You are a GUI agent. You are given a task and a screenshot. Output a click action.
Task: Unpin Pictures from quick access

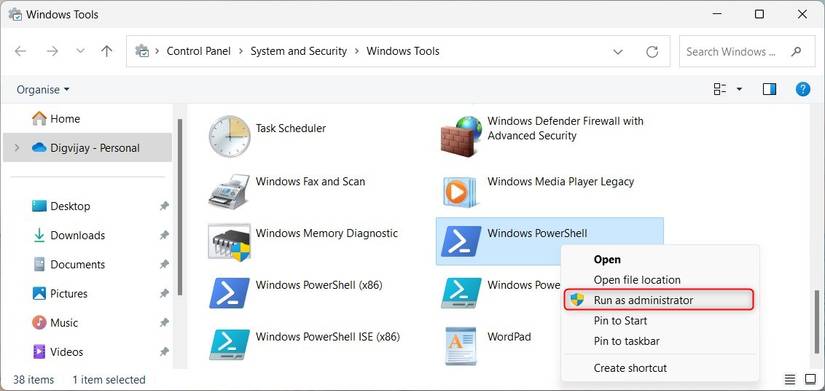(164, 293)
